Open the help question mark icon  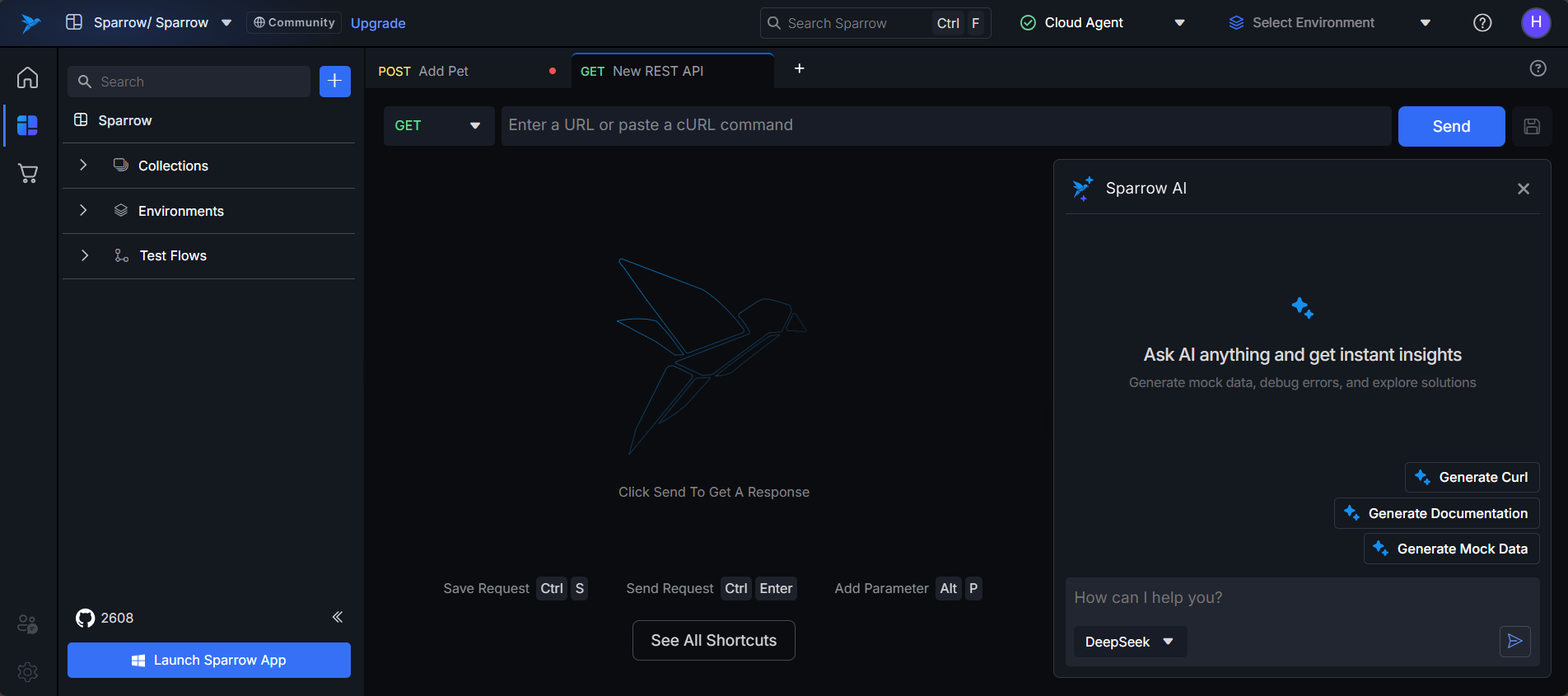[1482, 23]
